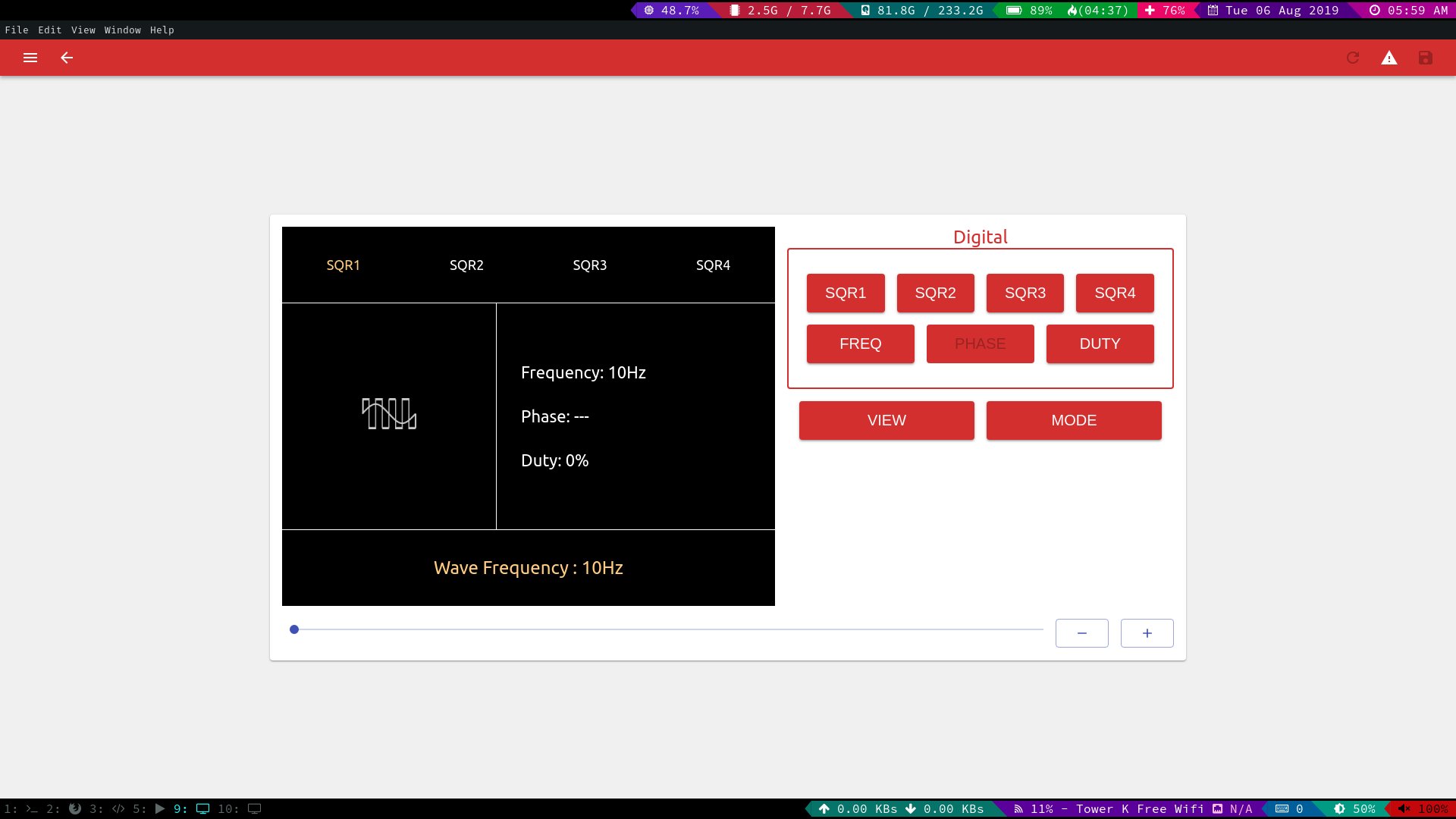Click the square wave waveform icon
Screen dimensions: 1456x819
(389, 414)
